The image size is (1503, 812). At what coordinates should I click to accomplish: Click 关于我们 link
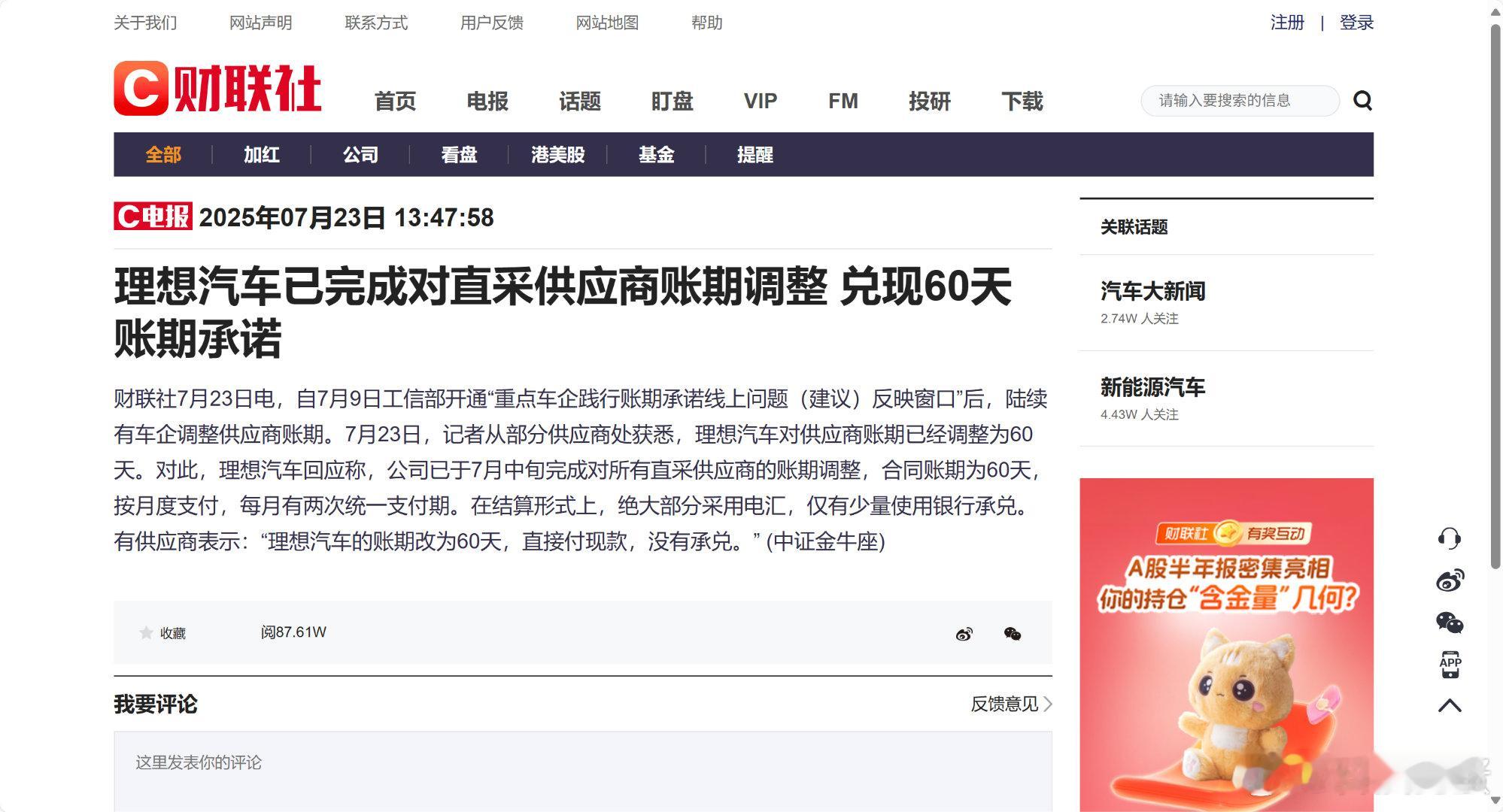145,23
